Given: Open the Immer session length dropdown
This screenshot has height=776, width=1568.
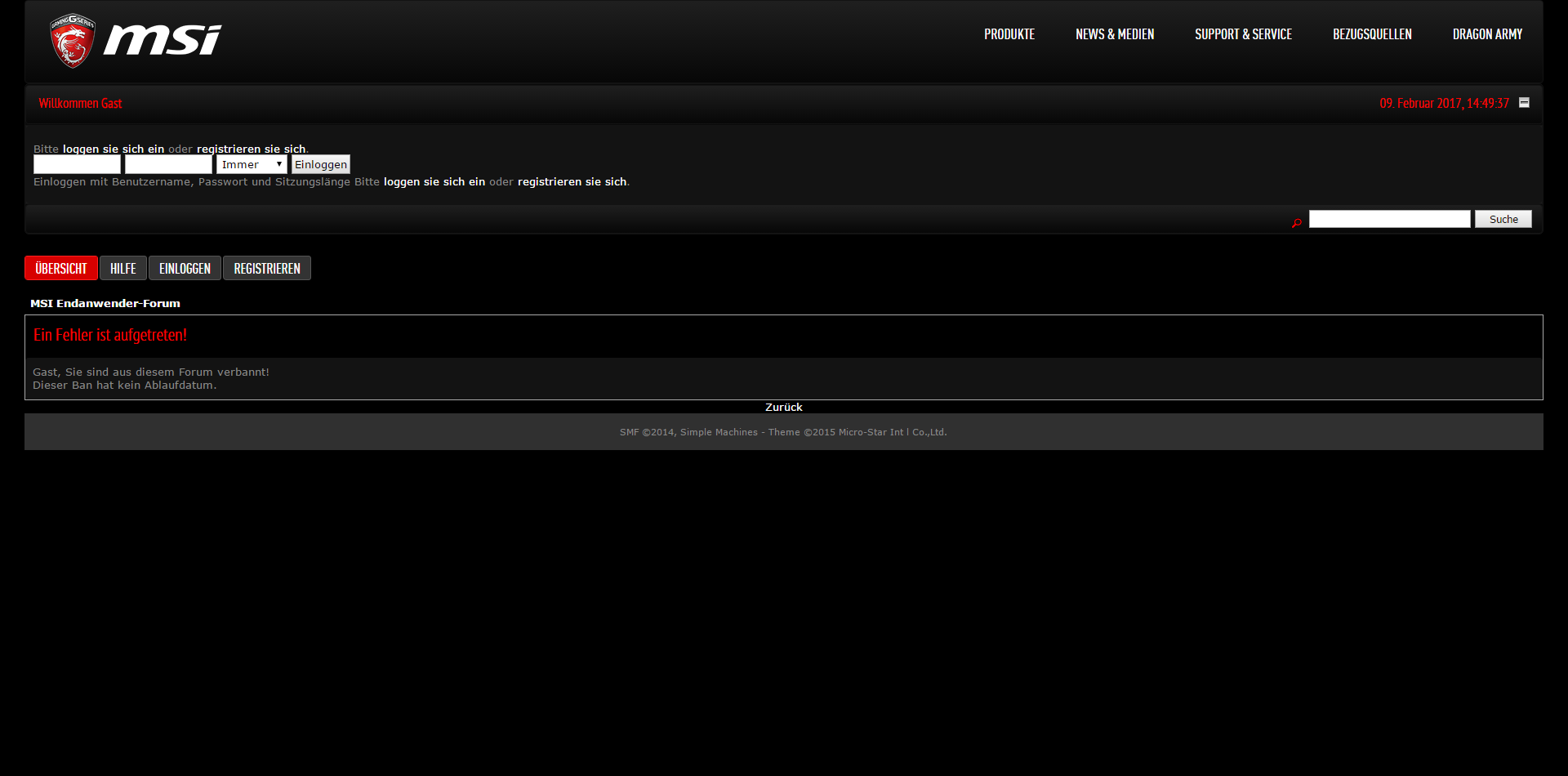Looking at the screenshot, I should coord(252,164).
